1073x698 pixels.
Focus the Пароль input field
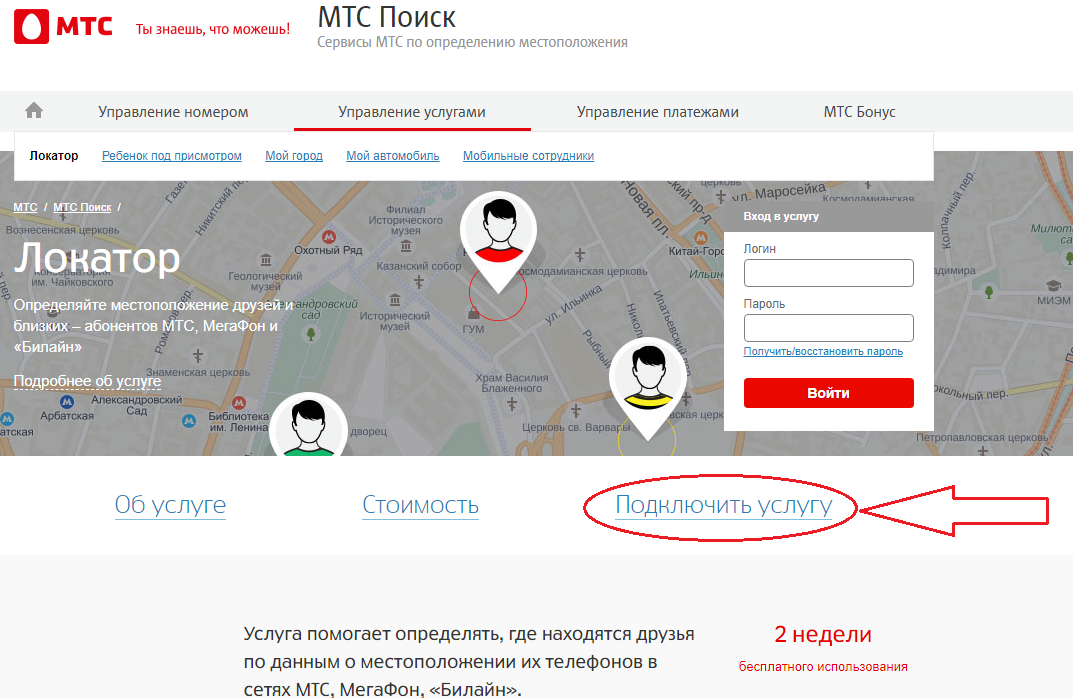[x=829, y=328]
